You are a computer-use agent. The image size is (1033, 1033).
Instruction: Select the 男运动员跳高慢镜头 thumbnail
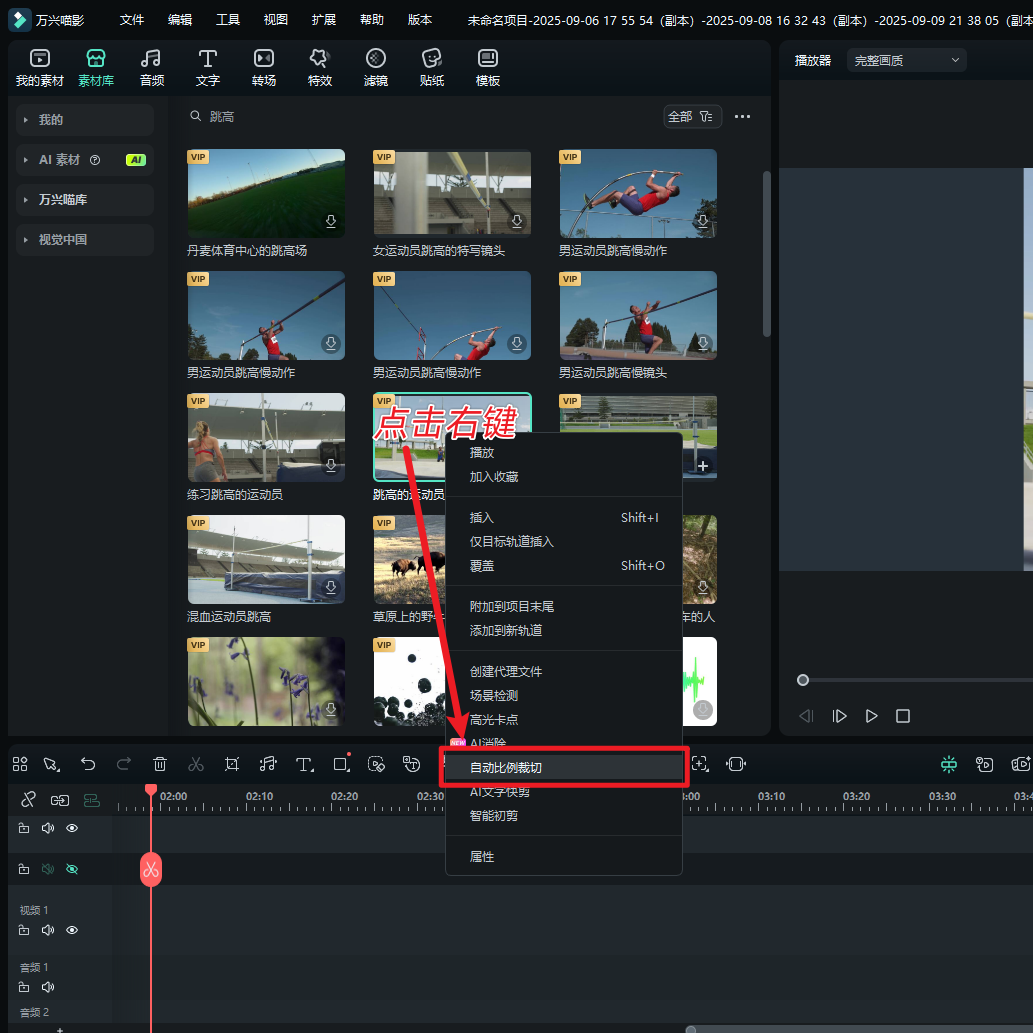tap(638, 316)
